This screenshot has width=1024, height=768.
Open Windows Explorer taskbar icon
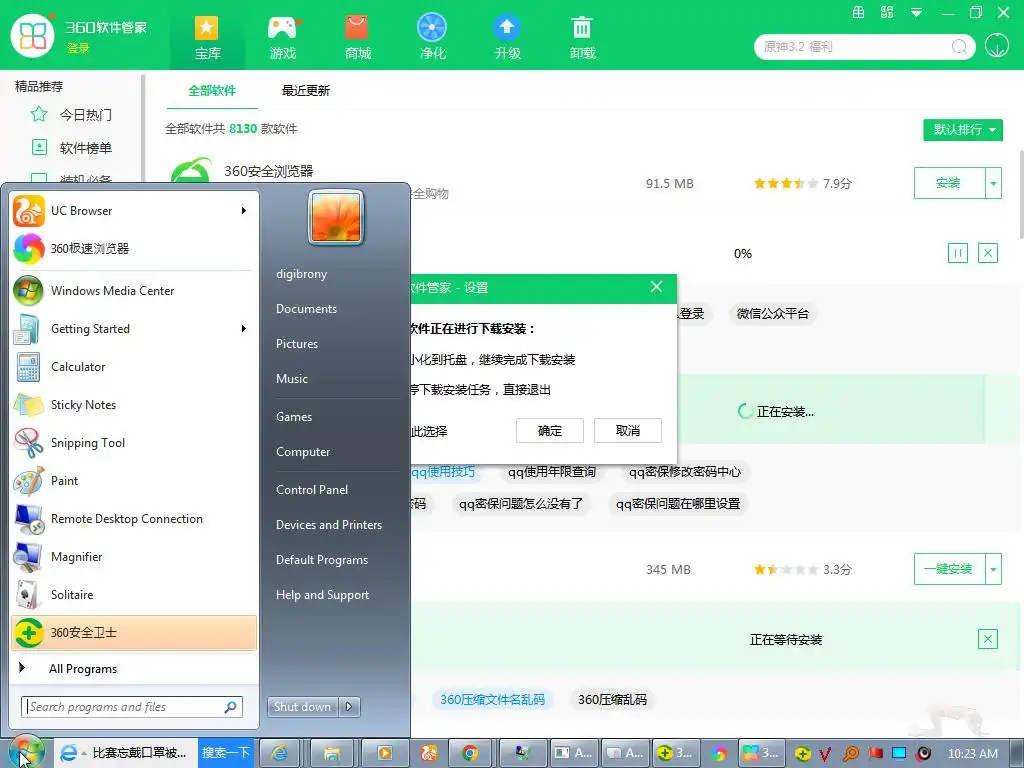(332, 753)
